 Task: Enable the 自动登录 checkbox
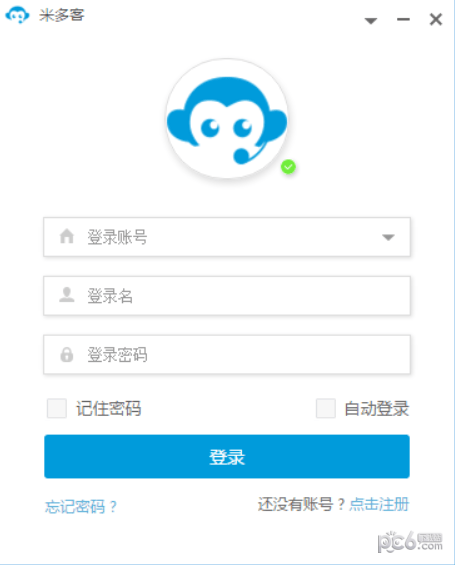(326, 408)
